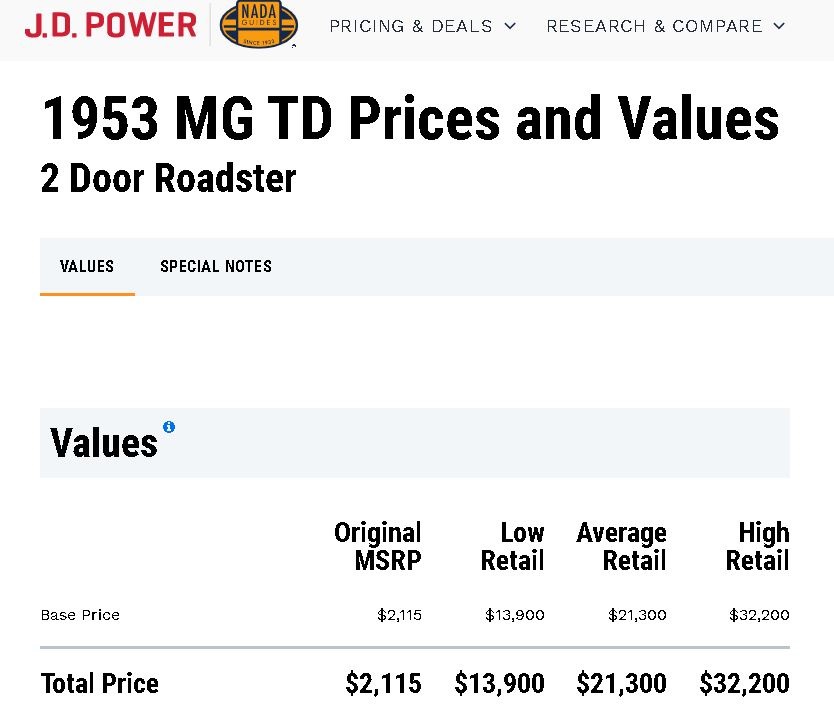Click the 1953 MG TD page title
The height and width of the screenshot is (726, 834).
click(x=410, y=119)
